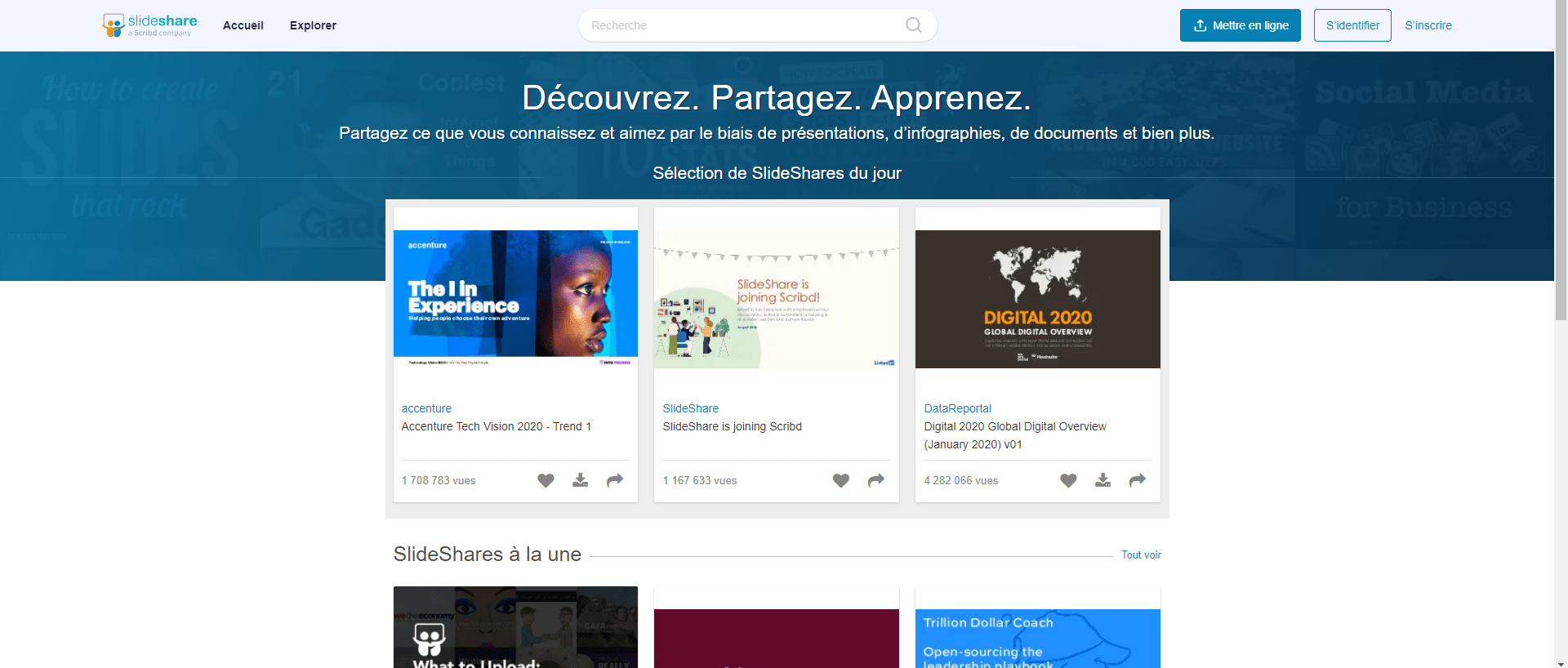The image size is (1568, 668).
Task: Open the DataReportal author link
Action: coord(958,408)
